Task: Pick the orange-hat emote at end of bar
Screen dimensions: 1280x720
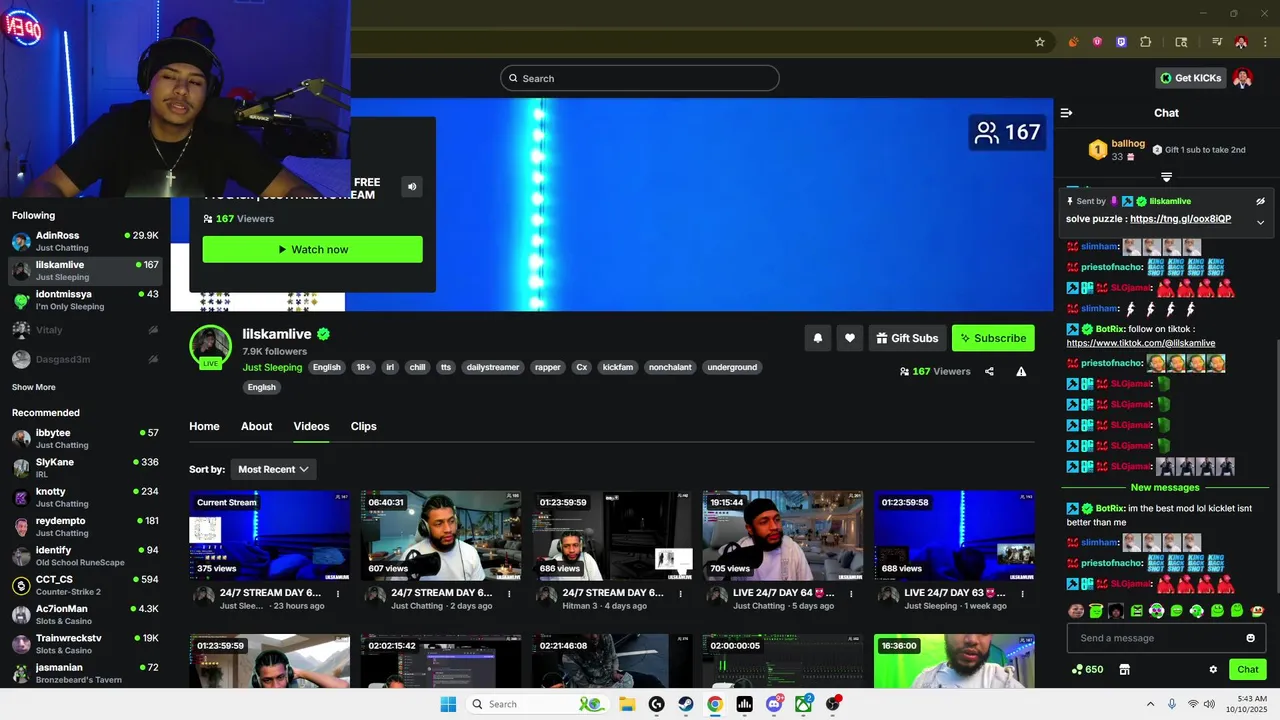Action: [x=1257, y=611]
